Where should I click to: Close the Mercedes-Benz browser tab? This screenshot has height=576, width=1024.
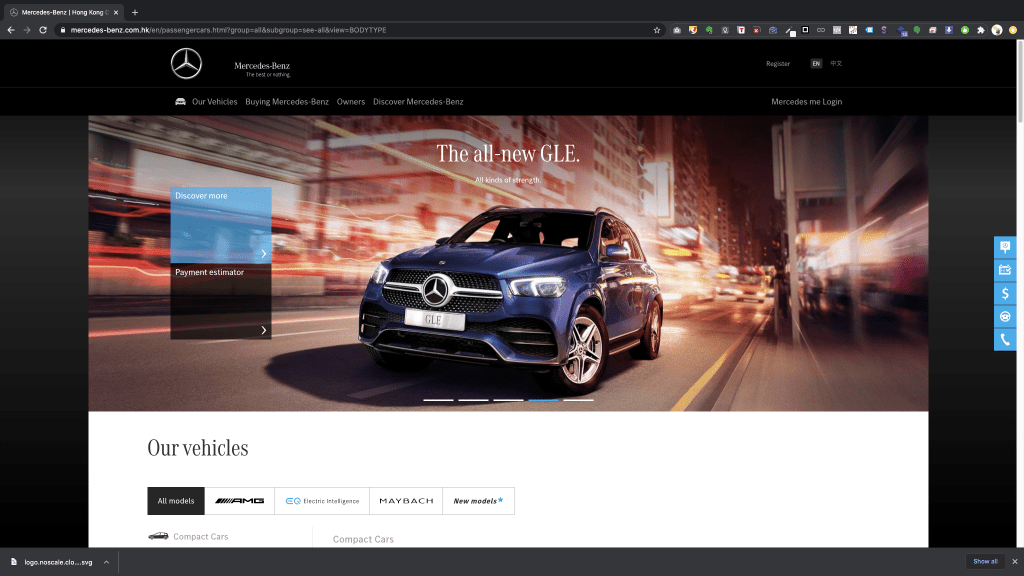tap(116, 12)
